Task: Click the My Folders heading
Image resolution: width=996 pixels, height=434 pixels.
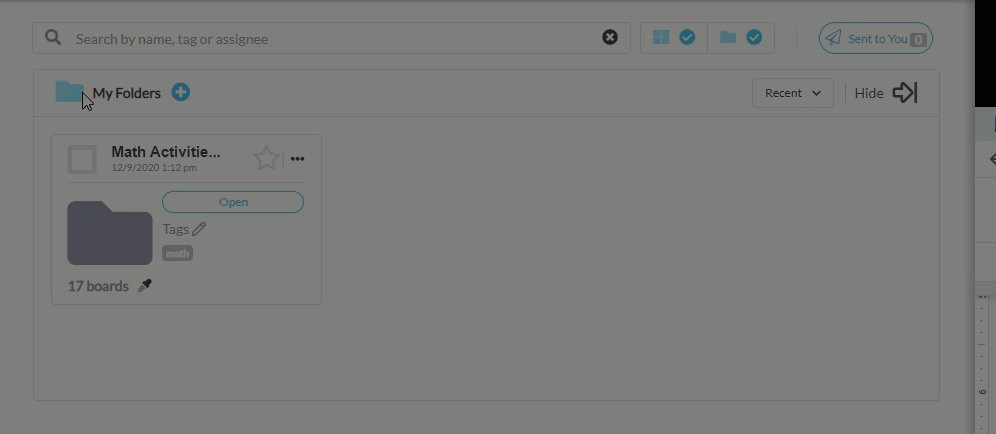Action: (x=126, y=93)
